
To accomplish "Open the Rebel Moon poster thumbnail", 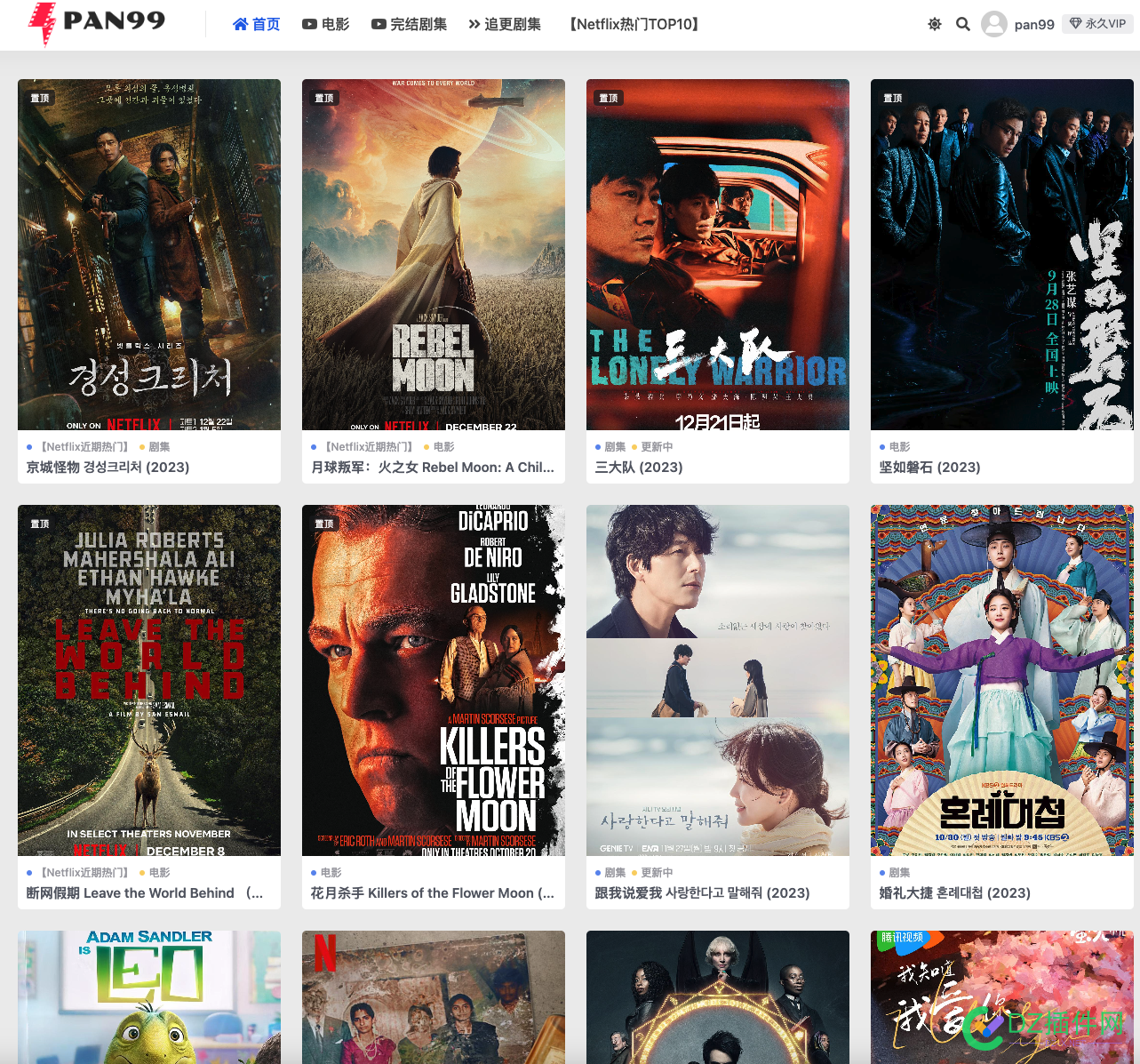I will coord(434,254).
